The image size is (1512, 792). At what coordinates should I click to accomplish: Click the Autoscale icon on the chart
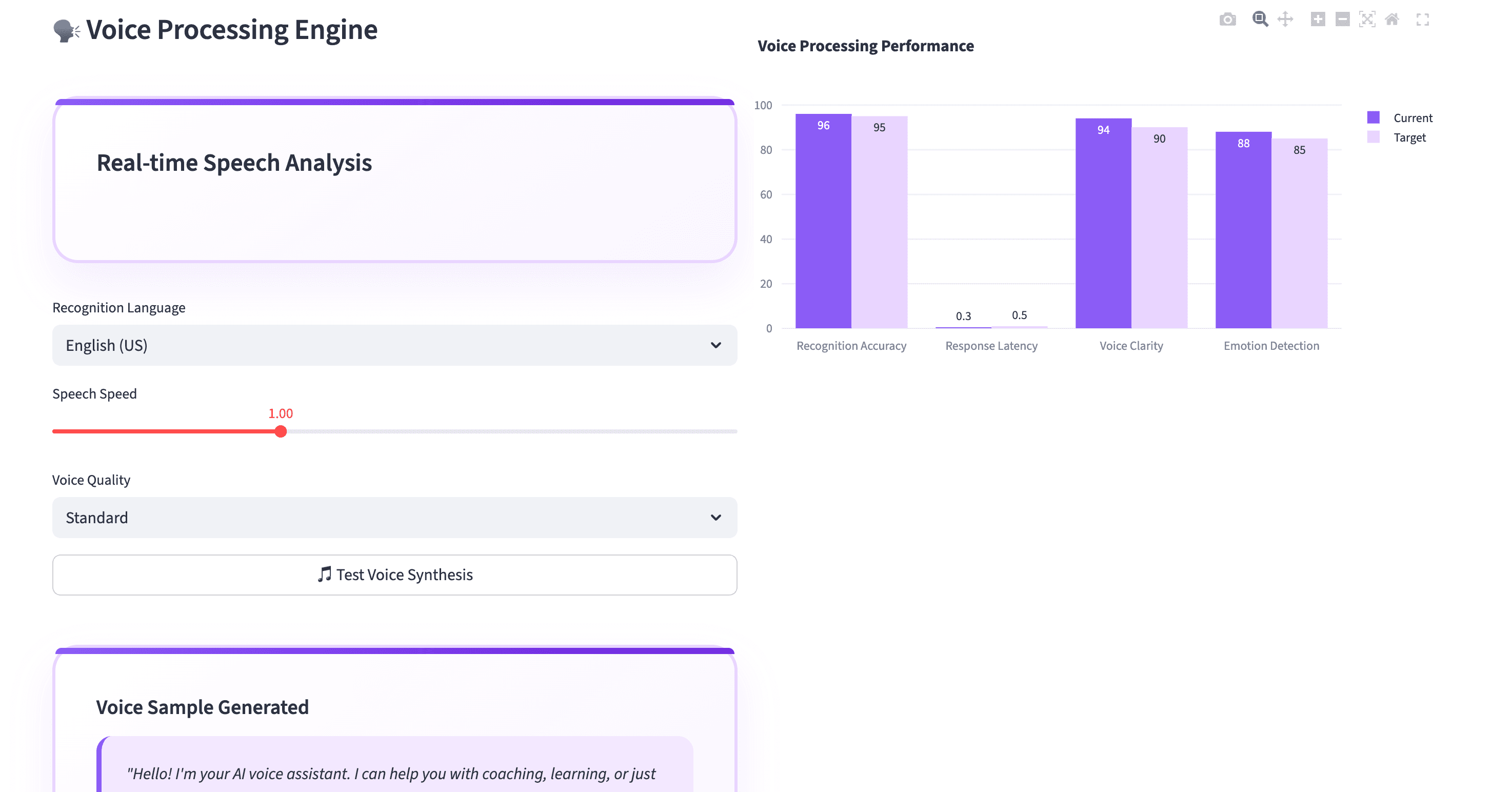1367,19
